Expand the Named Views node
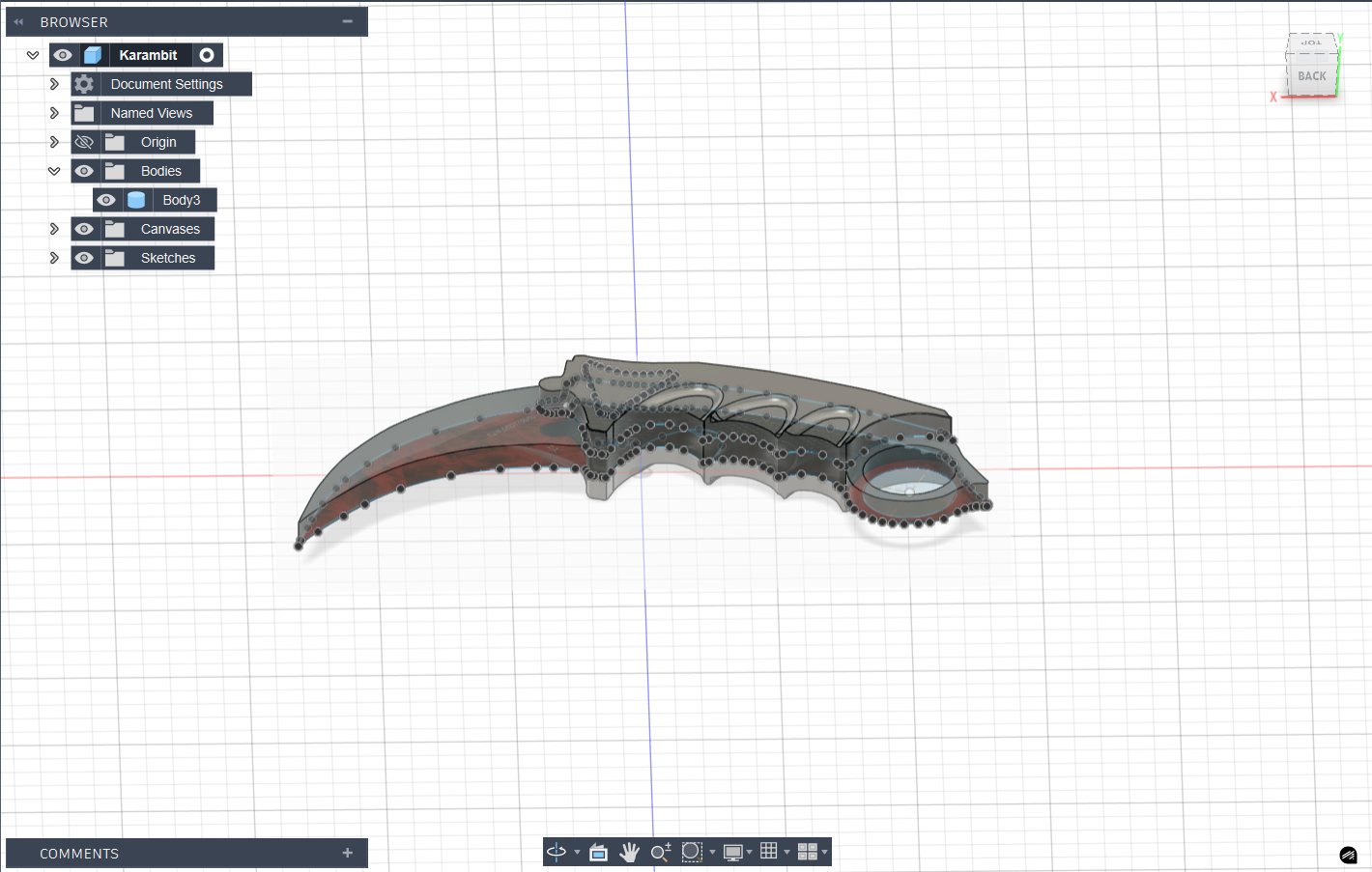Image resolution: width=1372 pixels, height=872 pixels. click(54, 113)
